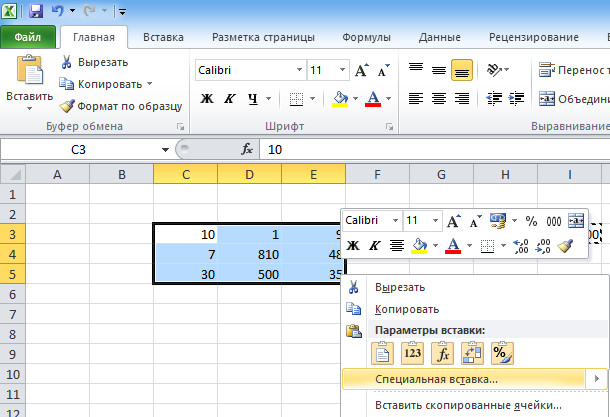
Task: Toggle center text alignment in ribbon
Action: pyautogui.click(x=439, y=98)
